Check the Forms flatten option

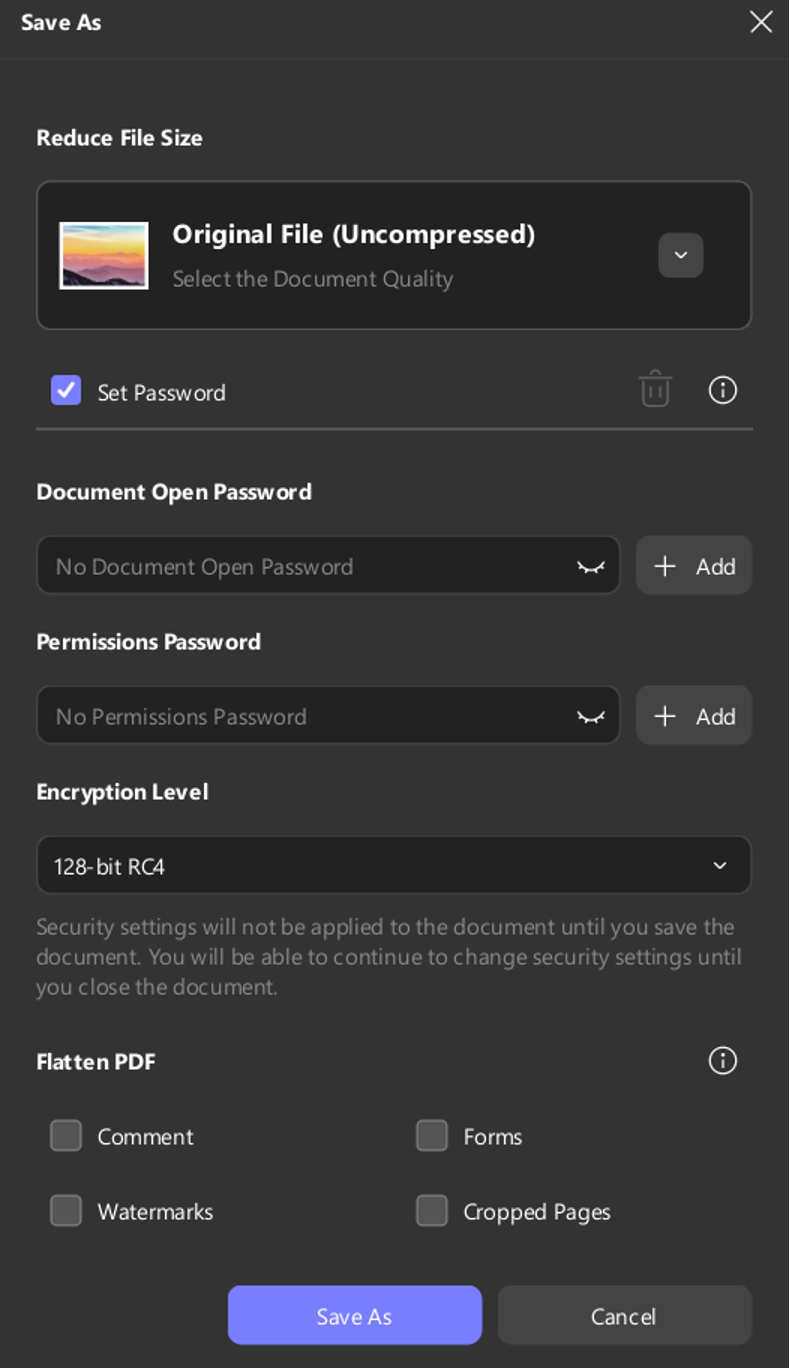point(432,1136)
